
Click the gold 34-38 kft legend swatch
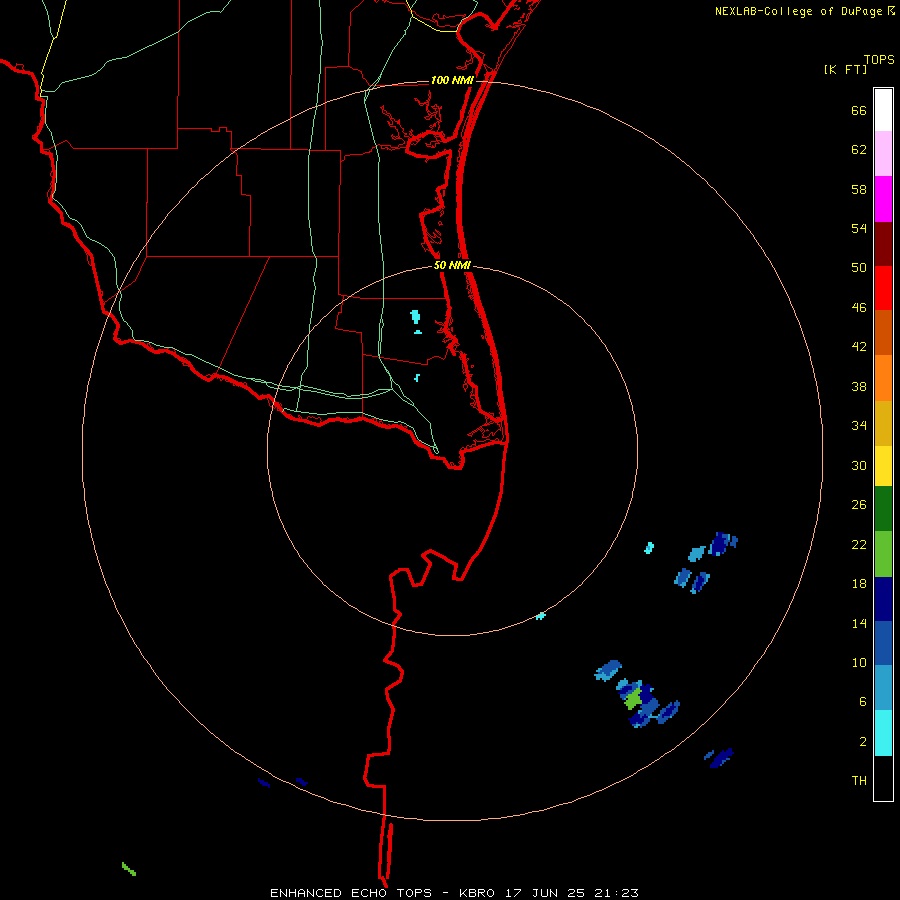point(883,423)
